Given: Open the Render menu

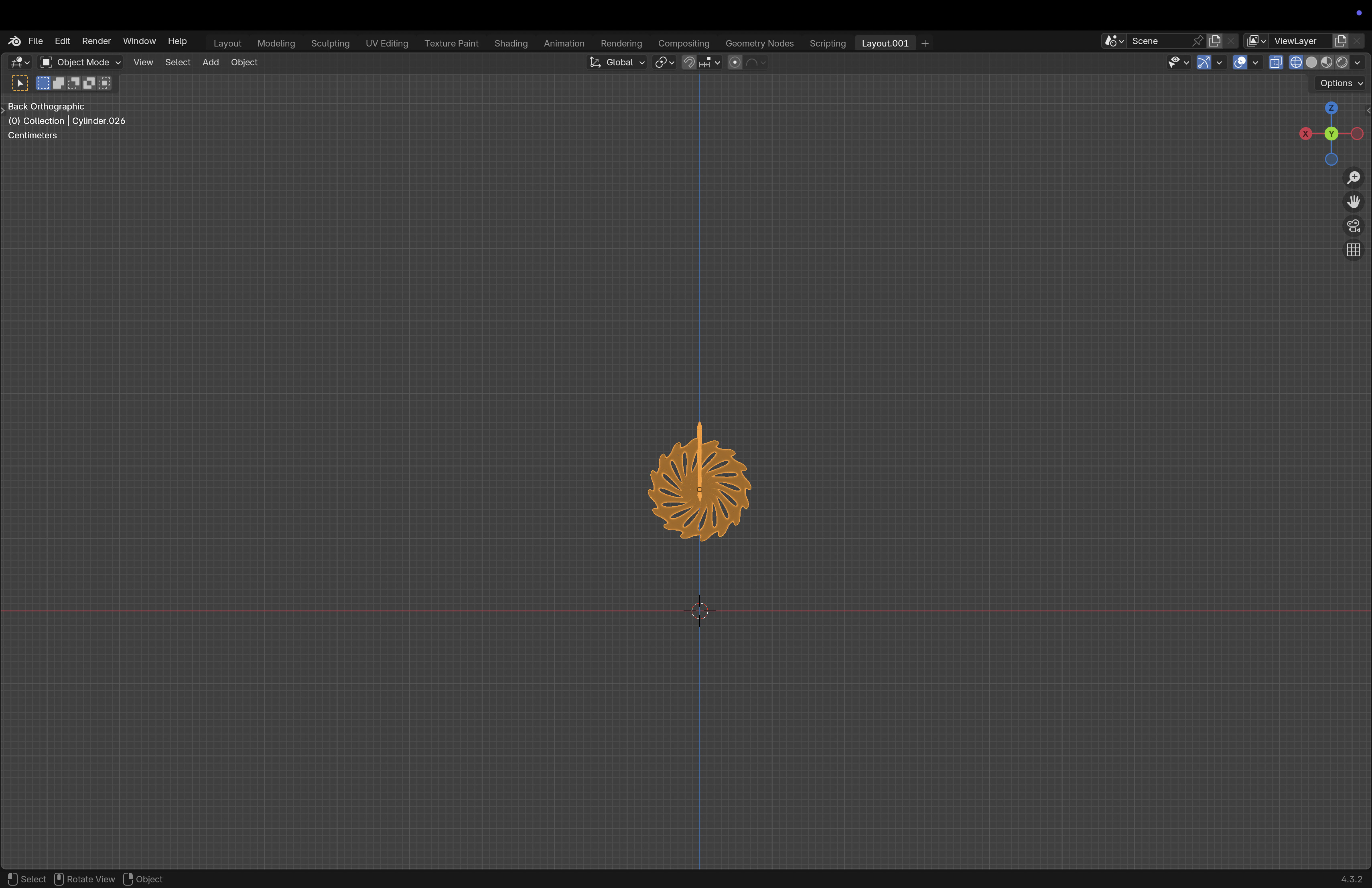Looking at the screenshot, I should point(96,41).
